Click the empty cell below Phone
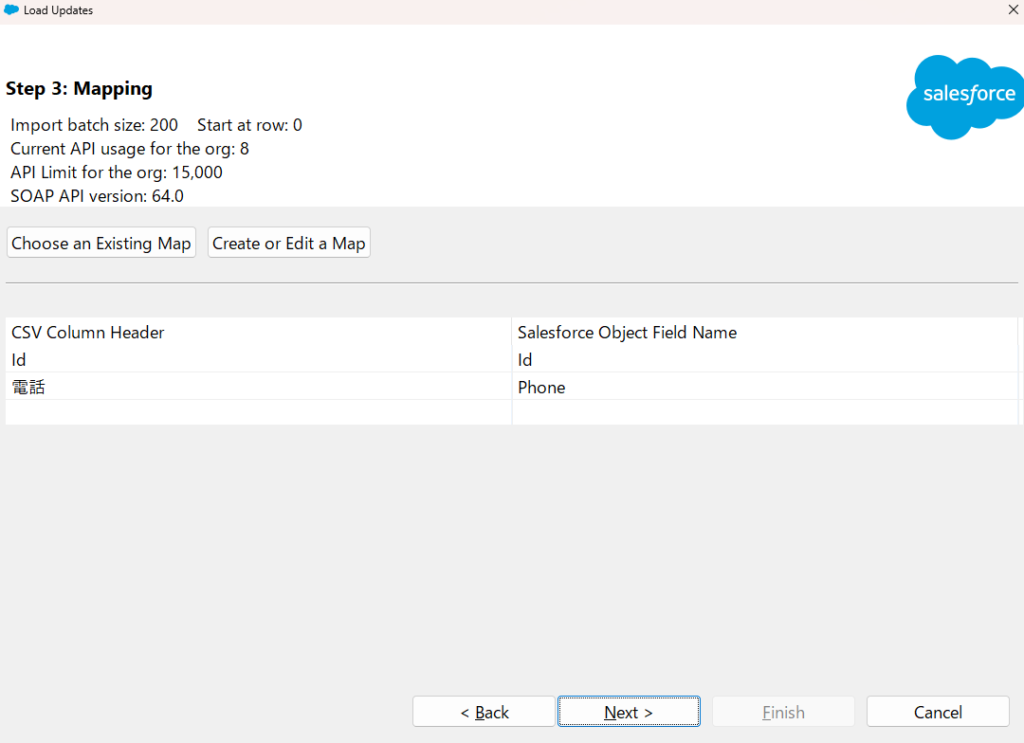This screenshot has height=743, width=1024. [x=764, y=412]
